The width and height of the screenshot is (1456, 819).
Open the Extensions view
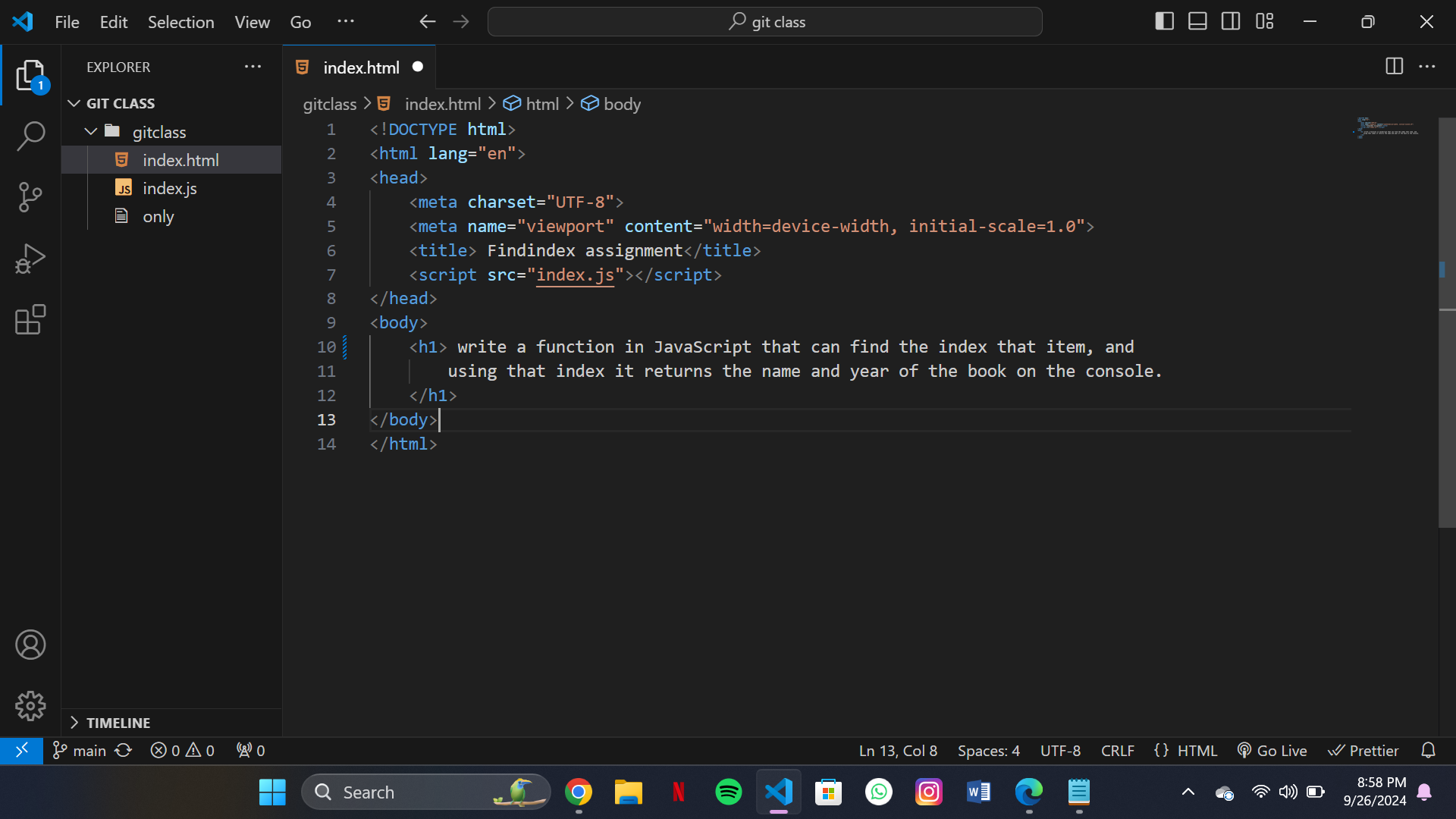pos(30,319)
